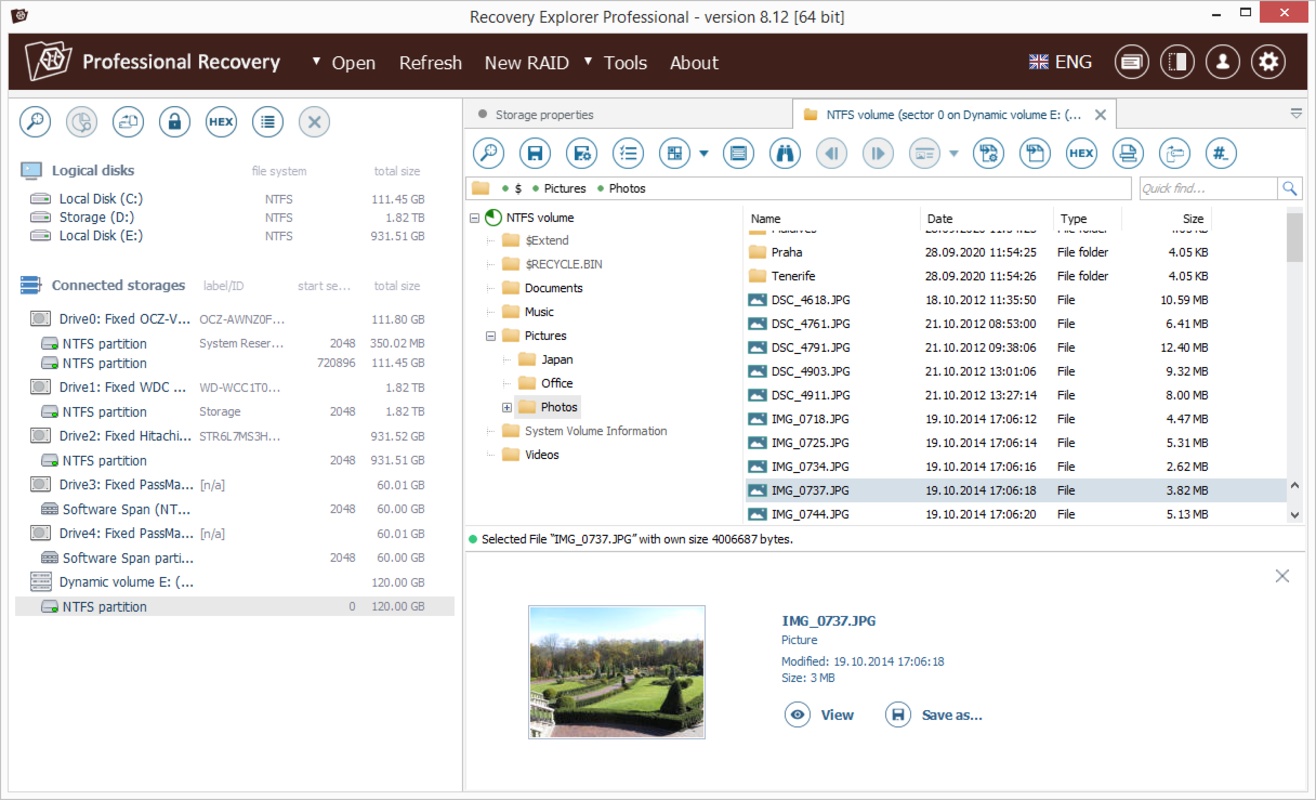Open the About menu item
This screenshot has width=1316, height=800.
694,63
